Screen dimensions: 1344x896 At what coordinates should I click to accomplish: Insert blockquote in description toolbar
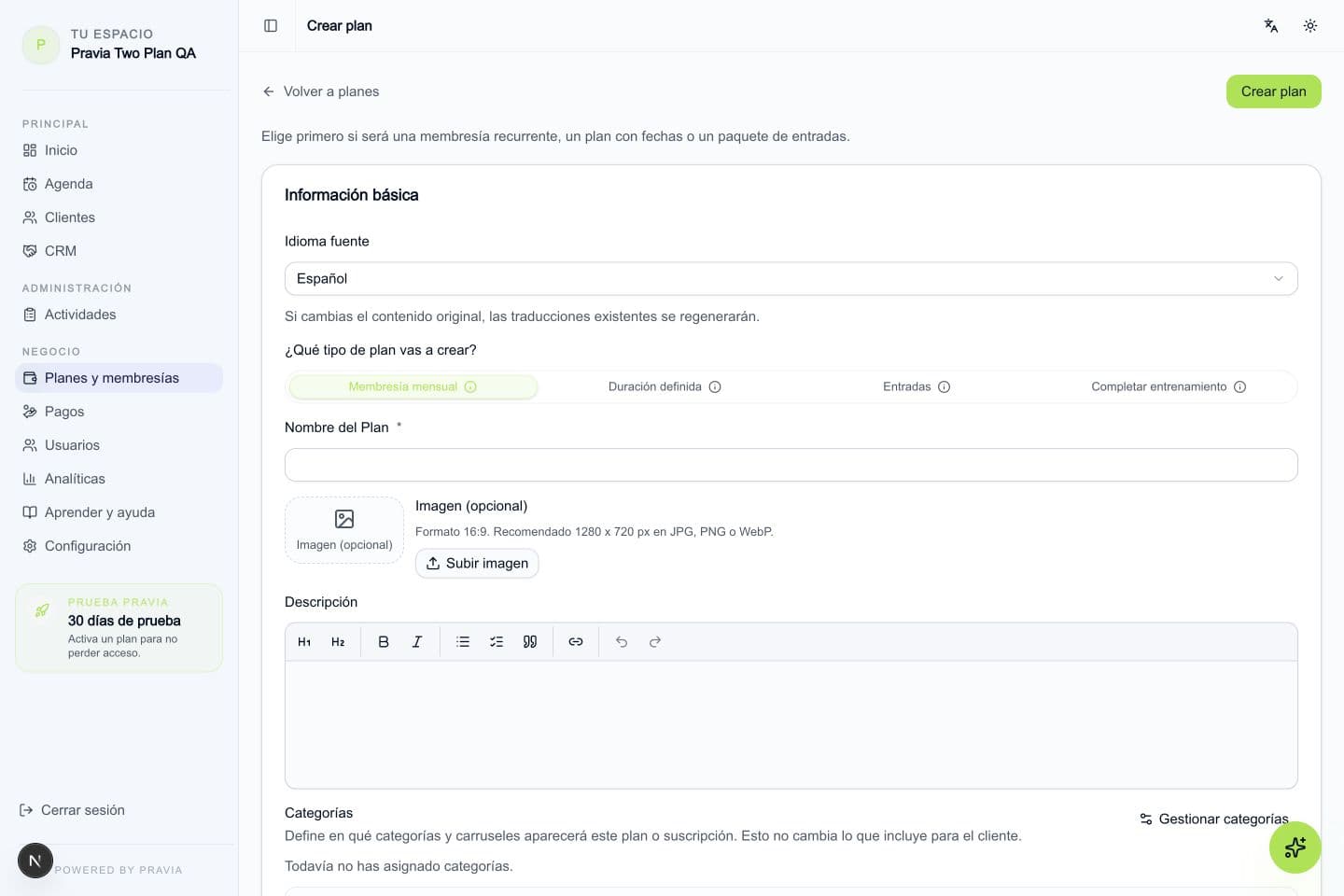point(529,642)
